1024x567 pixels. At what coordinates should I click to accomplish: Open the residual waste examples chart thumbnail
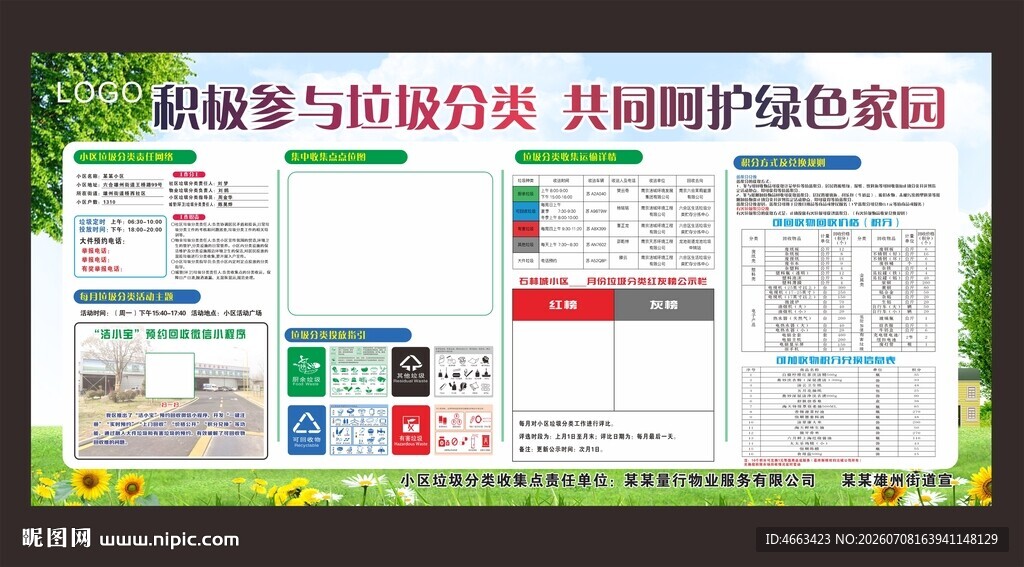464,372
